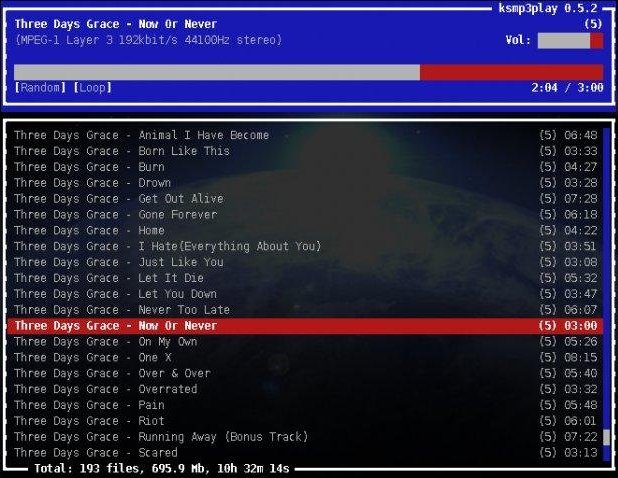
Task: Click the playlist scrollbar thumb
Action: (x=606, y=437)
